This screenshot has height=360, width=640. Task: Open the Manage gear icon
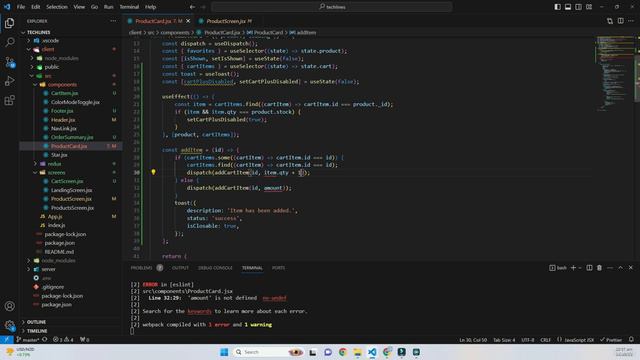click(x=9, y=325)
